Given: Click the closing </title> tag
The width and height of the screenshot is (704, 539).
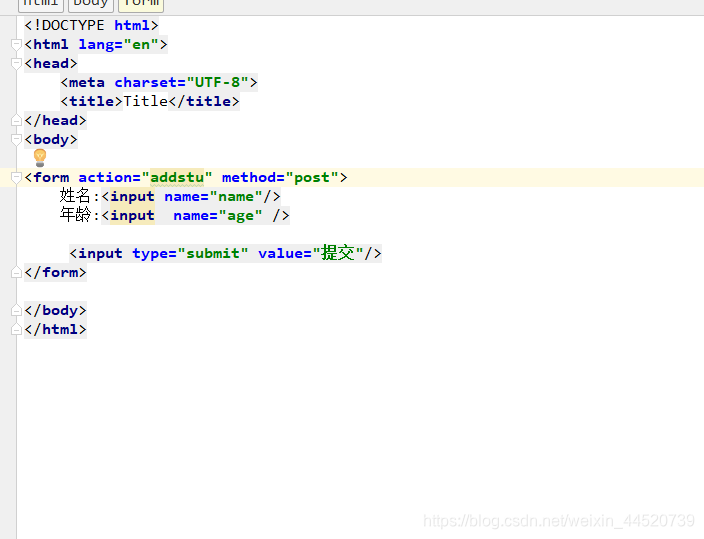Looking at the screenshot, I should point(204,101).
